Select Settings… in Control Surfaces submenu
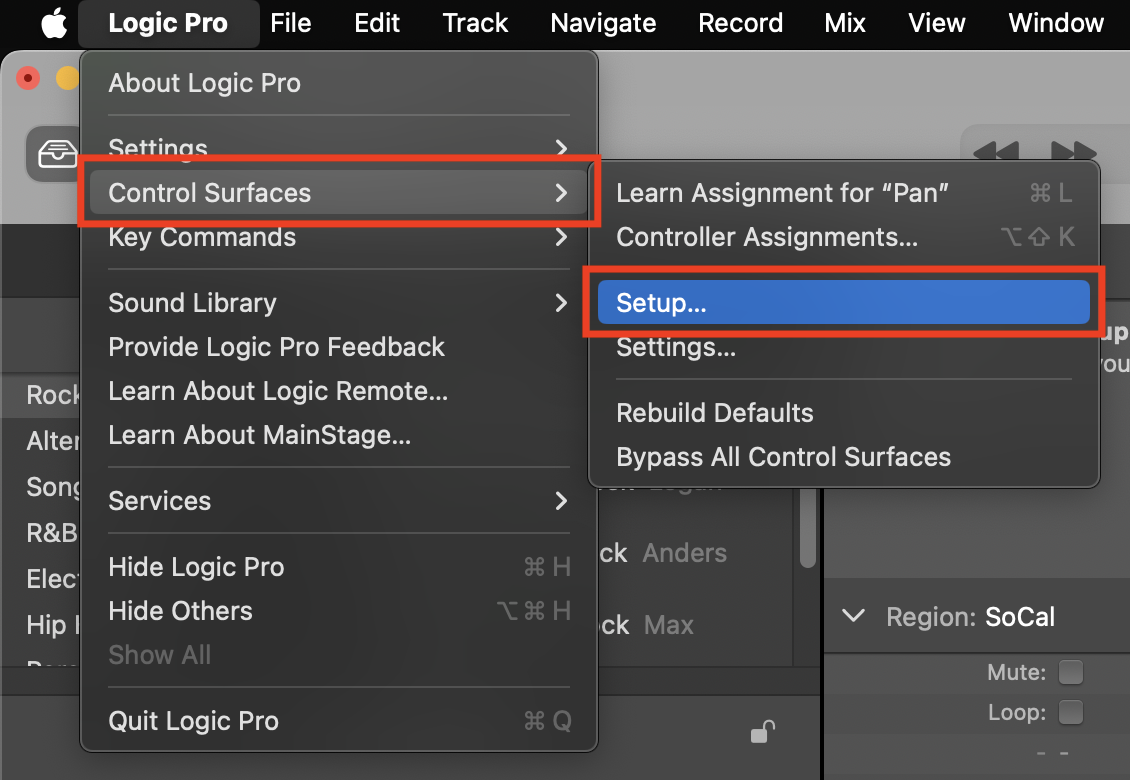 [844, 347]
